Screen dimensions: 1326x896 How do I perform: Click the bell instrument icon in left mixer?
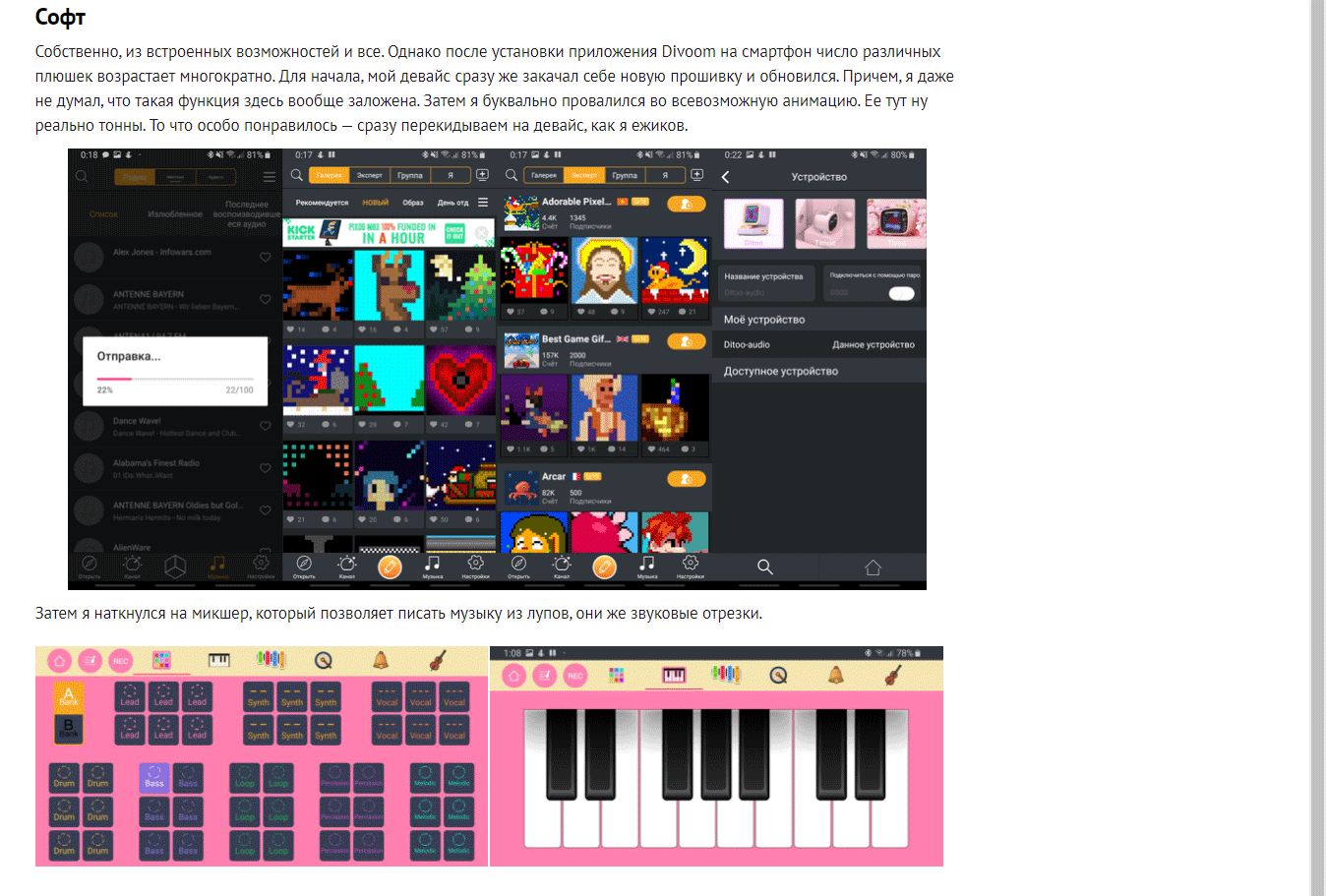(381, 660)
